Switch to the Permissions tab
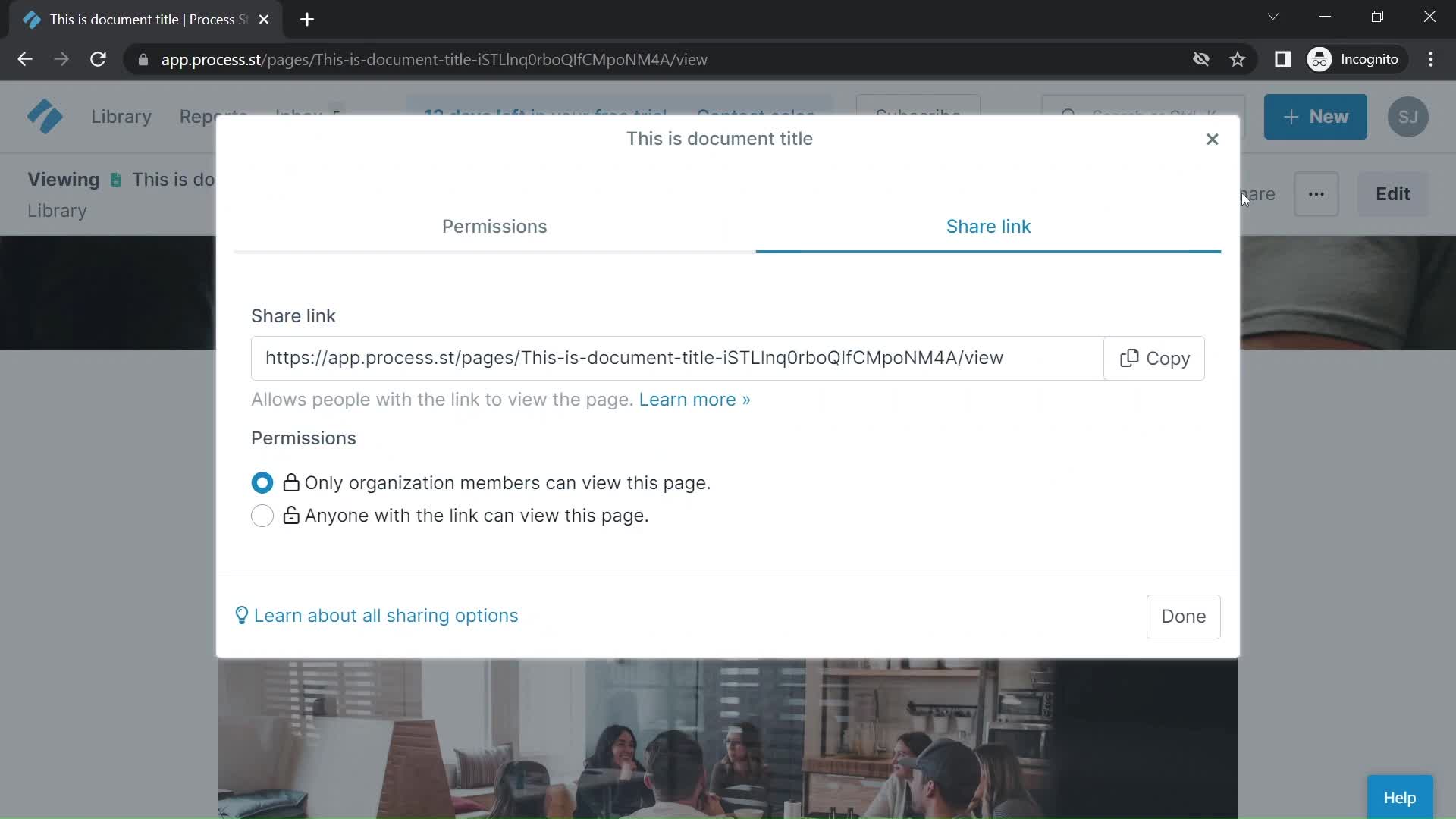Viewport: 1456px width, 819px height. pos(495,227)
